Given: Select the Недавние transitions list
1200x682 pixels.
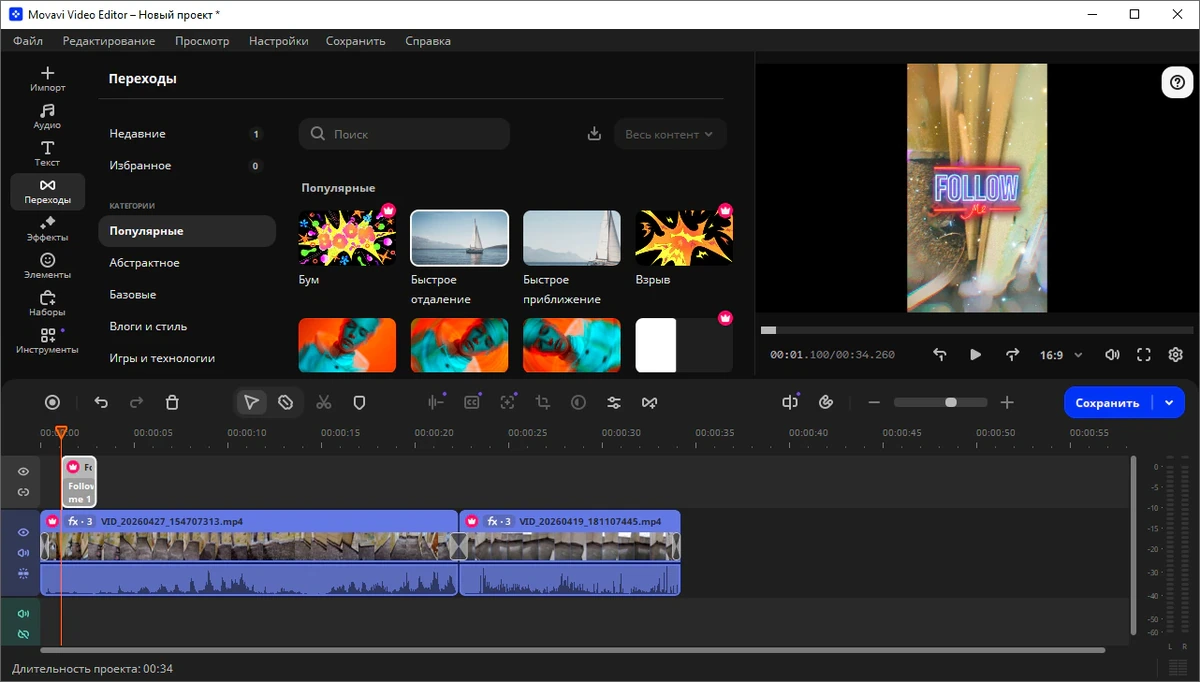Looking at the screenshot, I should coord(186,134).
